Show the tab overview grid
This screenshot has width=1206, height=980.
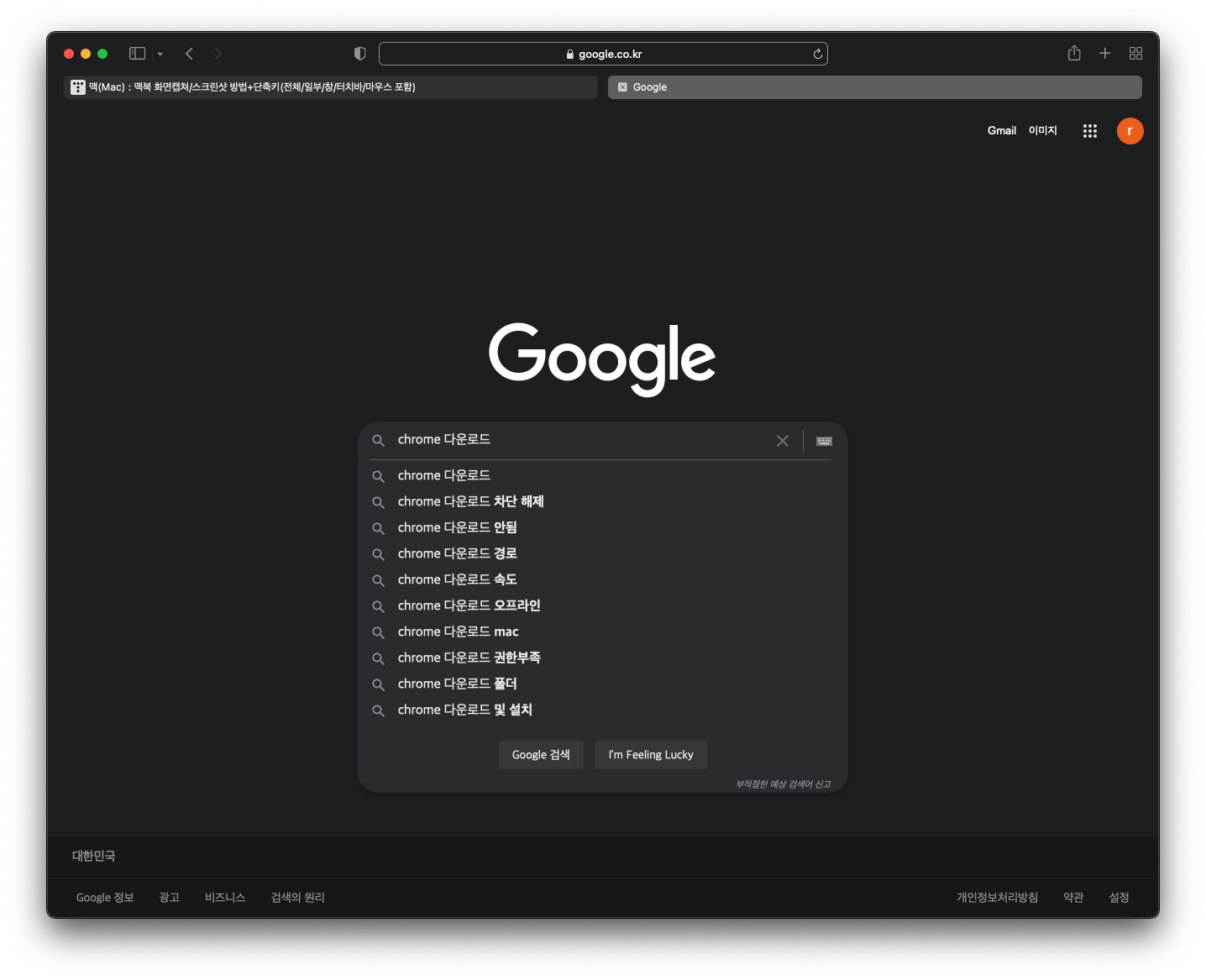1135,53
